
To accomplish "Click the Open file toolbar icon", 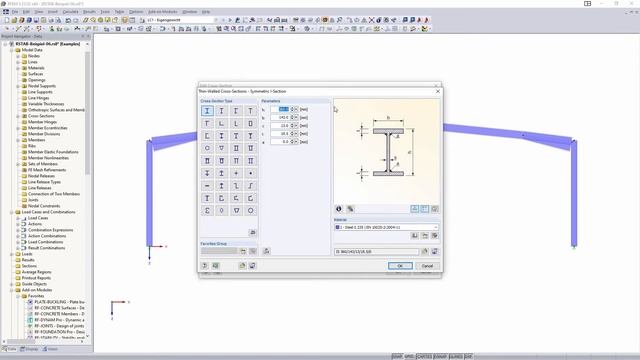I will pyautogui.click(x=14, y=20).
